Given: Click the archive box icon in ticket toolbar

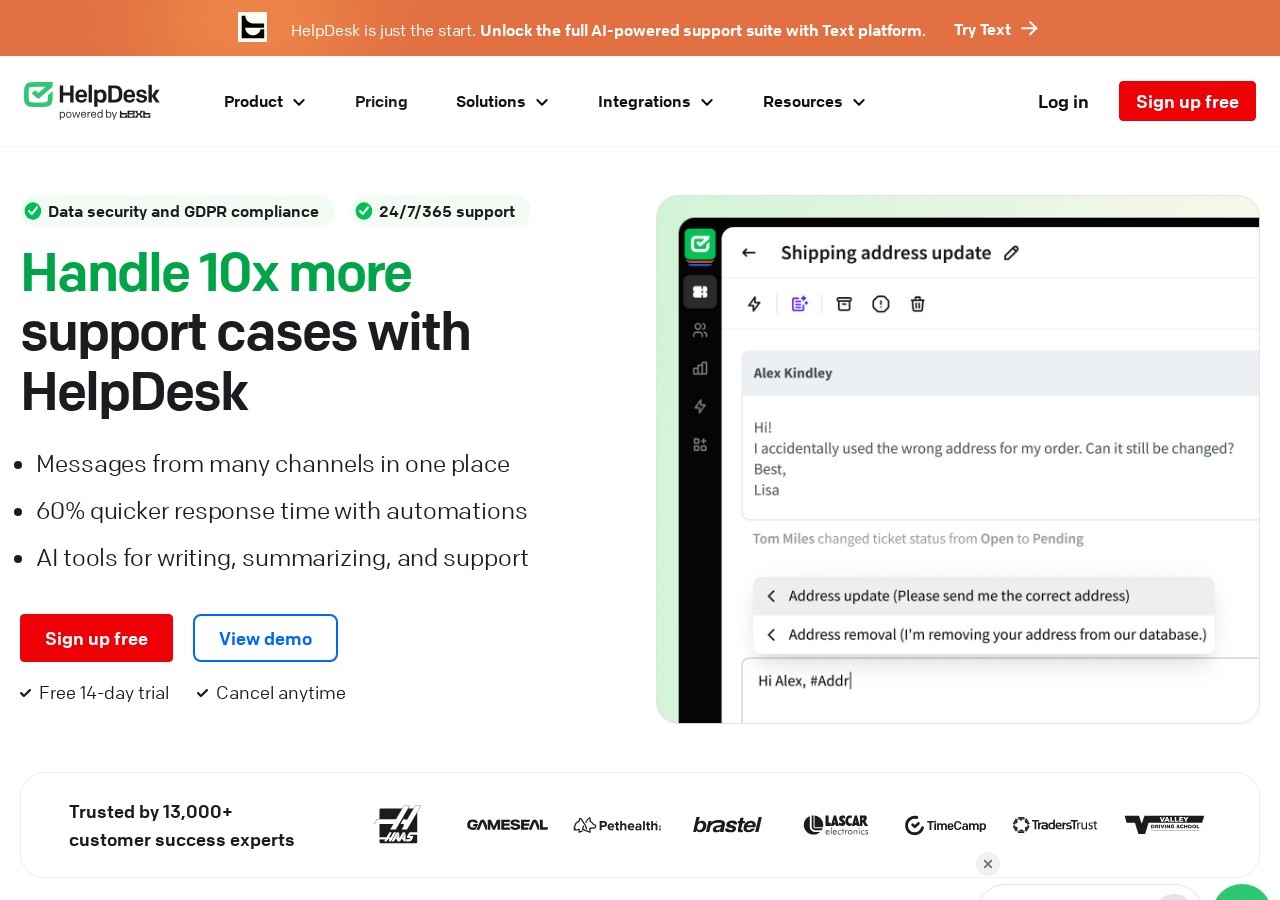Looking at the screenshot, I should pos(844,304).
